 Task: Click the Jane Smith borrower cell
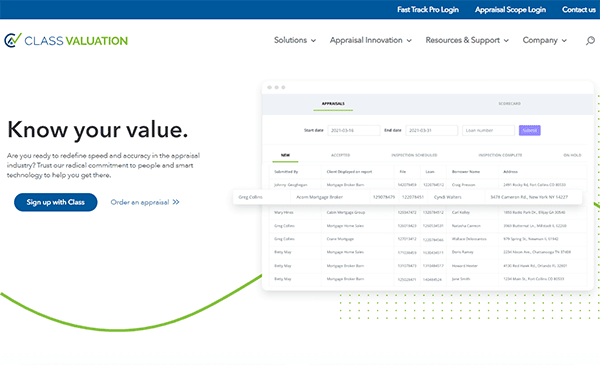tap(461, 279)
